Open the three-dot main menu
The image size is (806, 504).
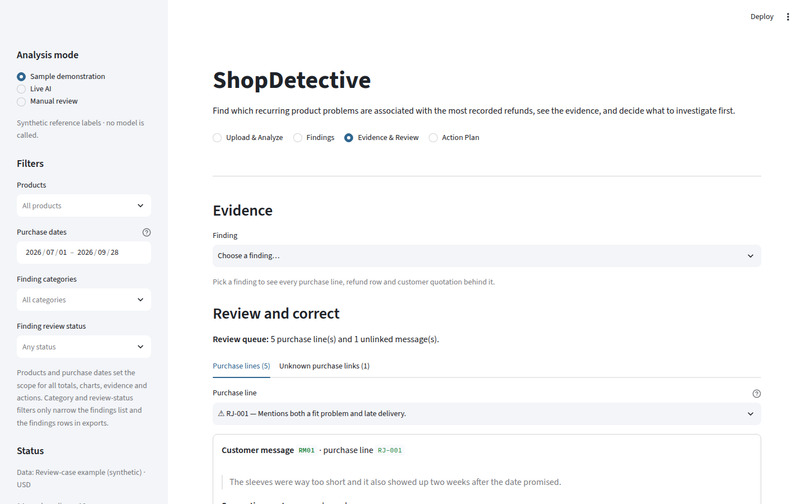tap(787, 17)
